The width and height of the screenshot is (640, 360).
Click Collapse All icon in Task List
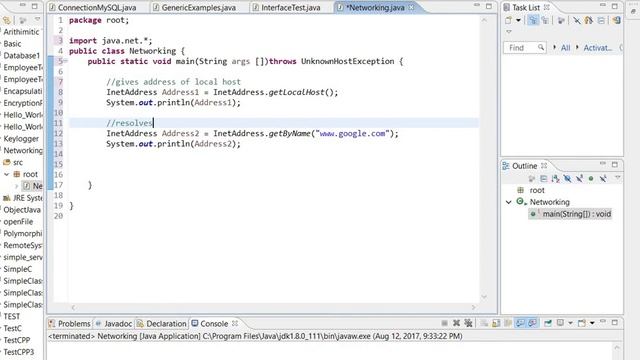click(x=601, y=20)
